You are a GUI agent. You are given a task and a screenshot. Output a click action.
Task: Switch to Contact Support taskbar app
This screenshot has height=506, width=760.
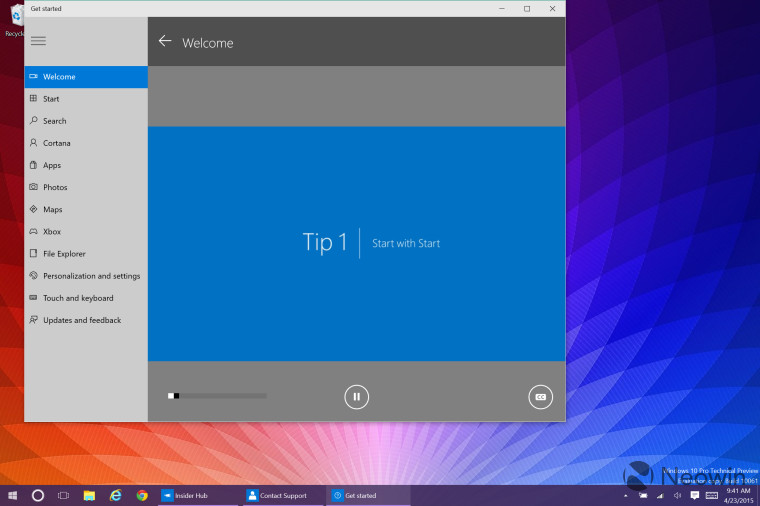(x=283, y=495)
